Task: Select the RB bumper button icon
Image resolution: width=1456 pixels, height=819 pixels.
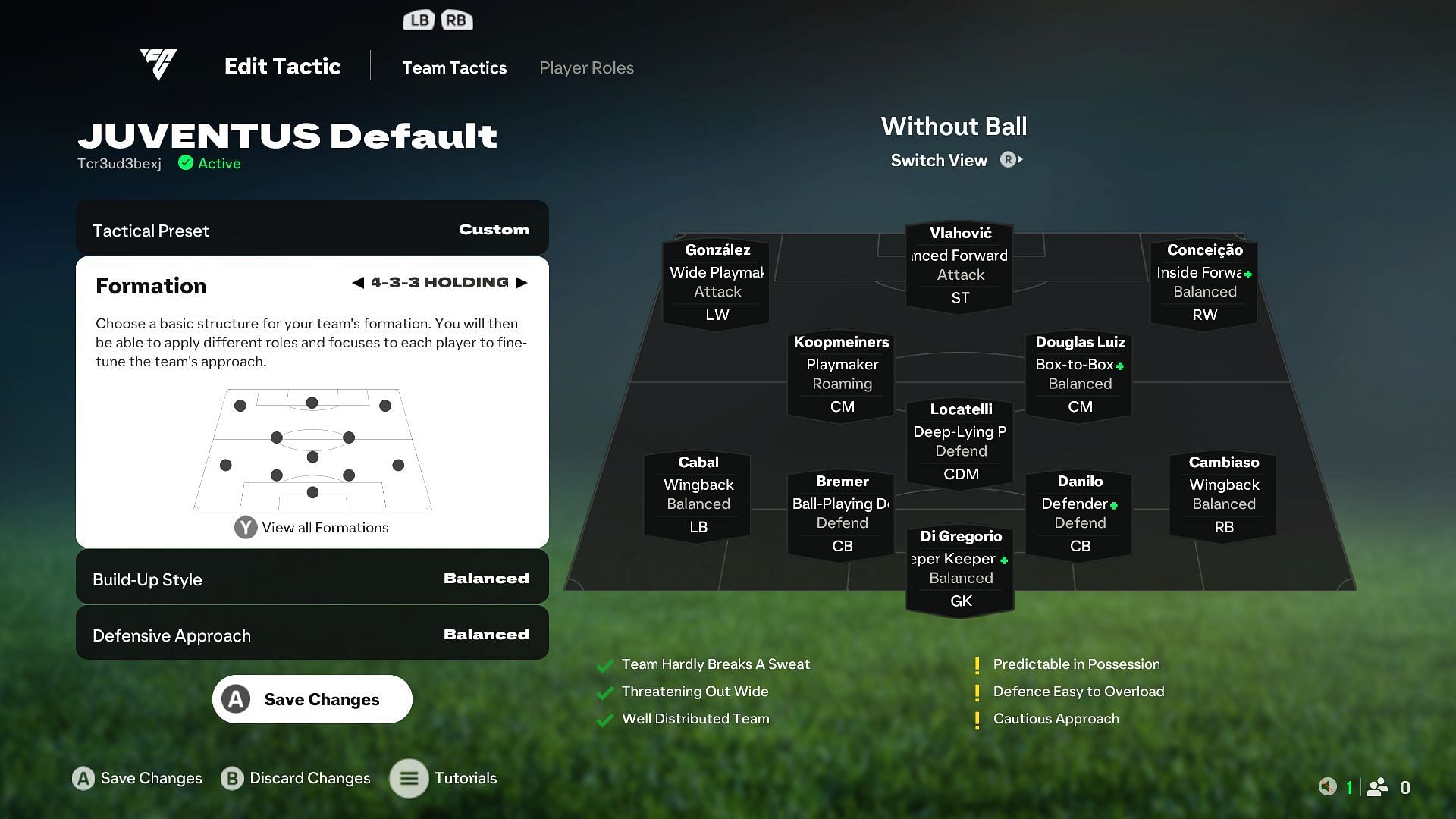Action: point(456,20)
